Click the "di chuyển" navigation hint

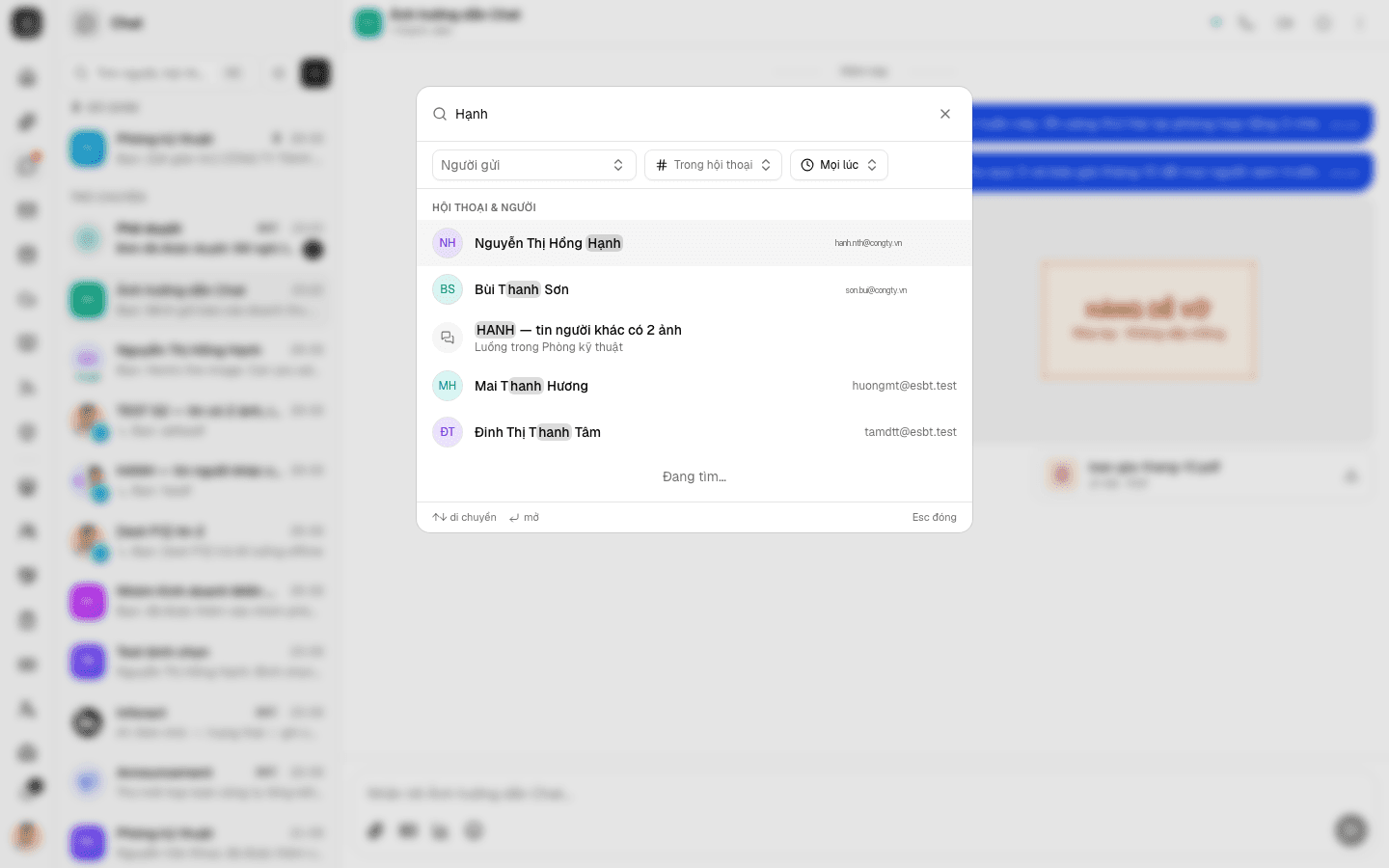tap(465, 518)
